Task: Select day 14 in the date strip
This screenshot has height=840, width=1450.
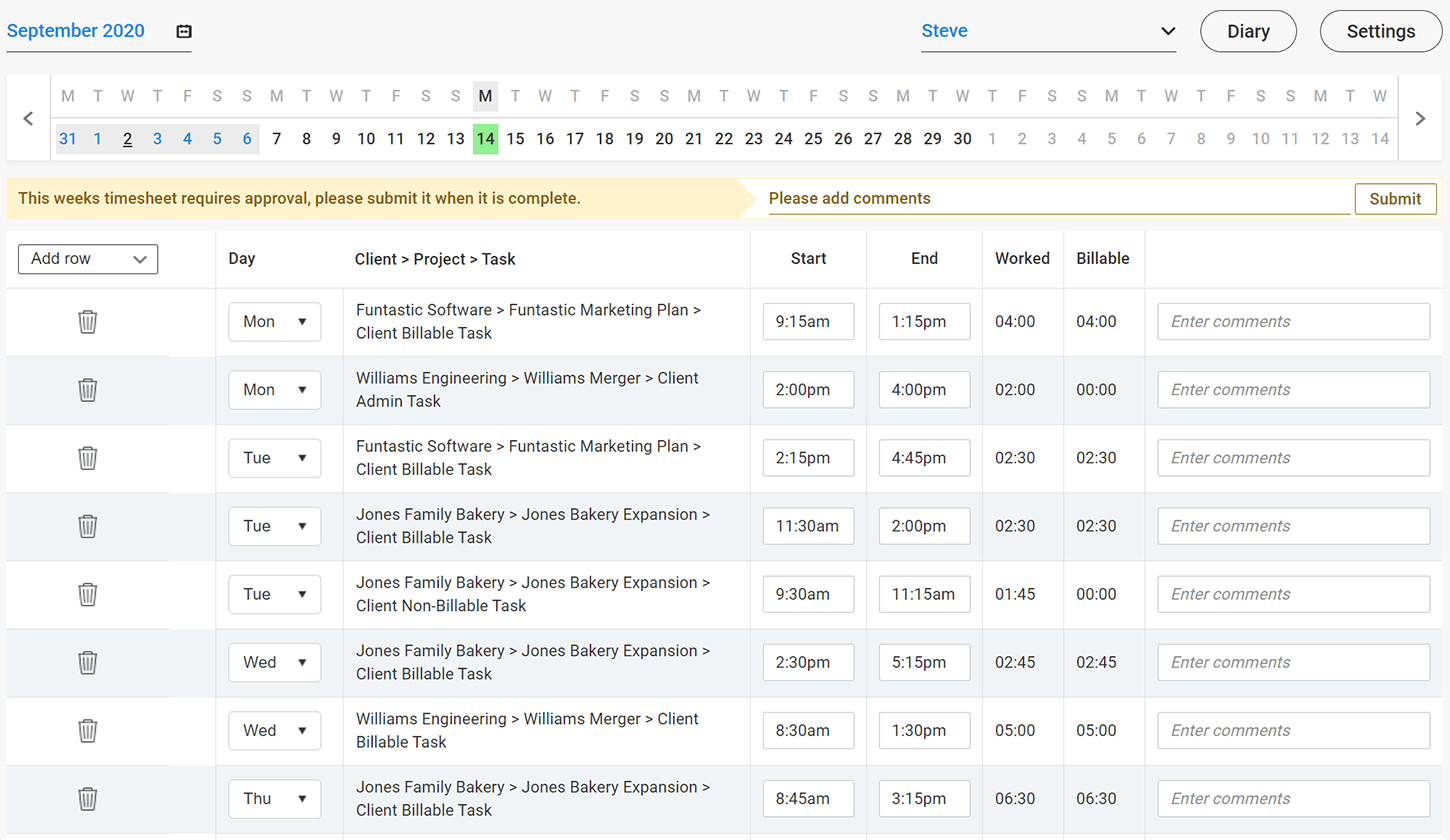Action: coord(485,139)
